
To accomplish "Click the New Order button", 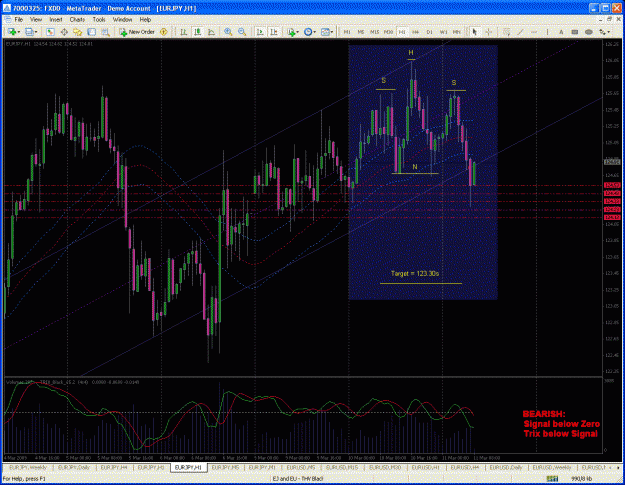I will (137, 32).
